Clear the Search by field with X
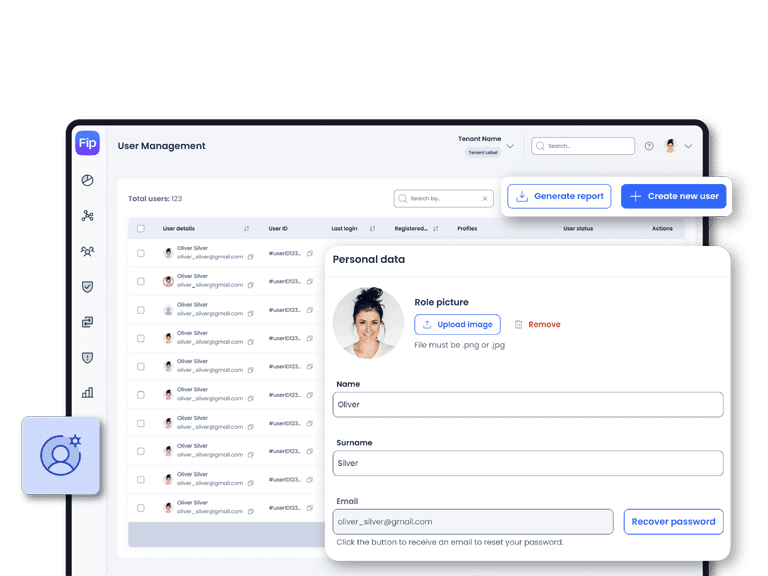 coord(484,198)
